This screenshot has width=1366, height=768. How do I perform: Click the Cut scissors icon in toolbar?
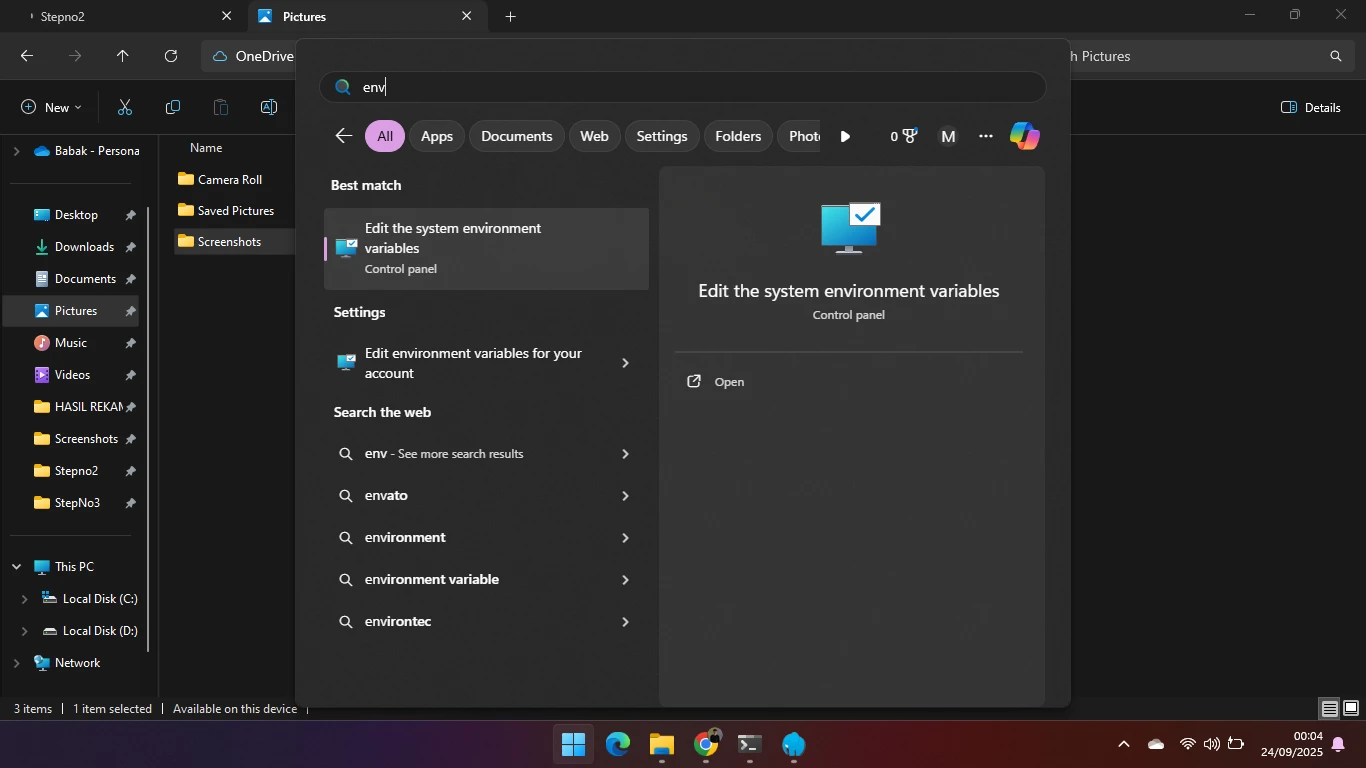125,107
